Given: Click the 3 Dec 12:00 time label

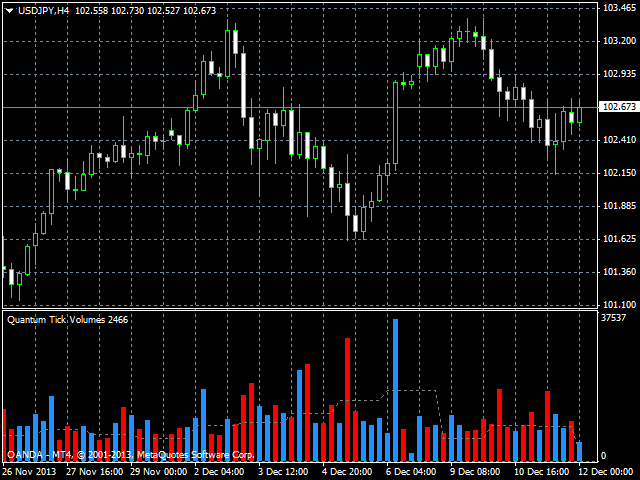Looking at the screenshot, I should (283, 472).
